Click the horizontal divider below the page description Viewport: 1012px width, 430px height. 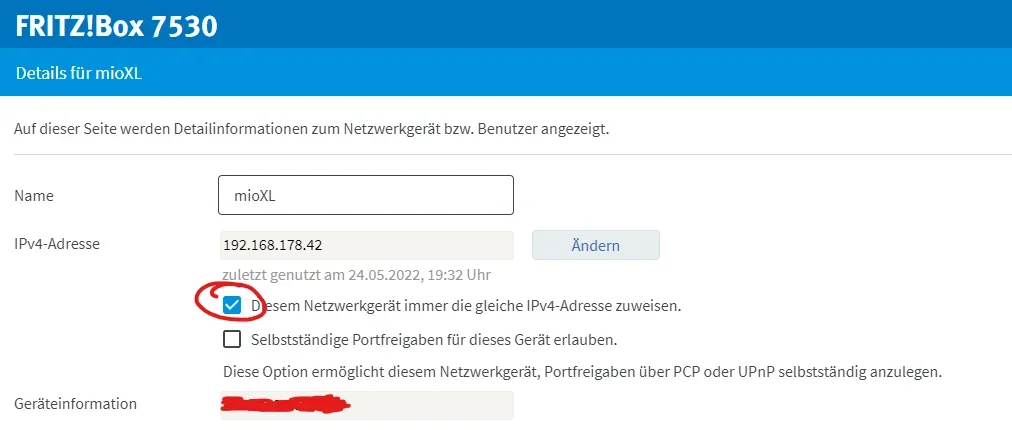pyautogui.click(x=506, y=154)
